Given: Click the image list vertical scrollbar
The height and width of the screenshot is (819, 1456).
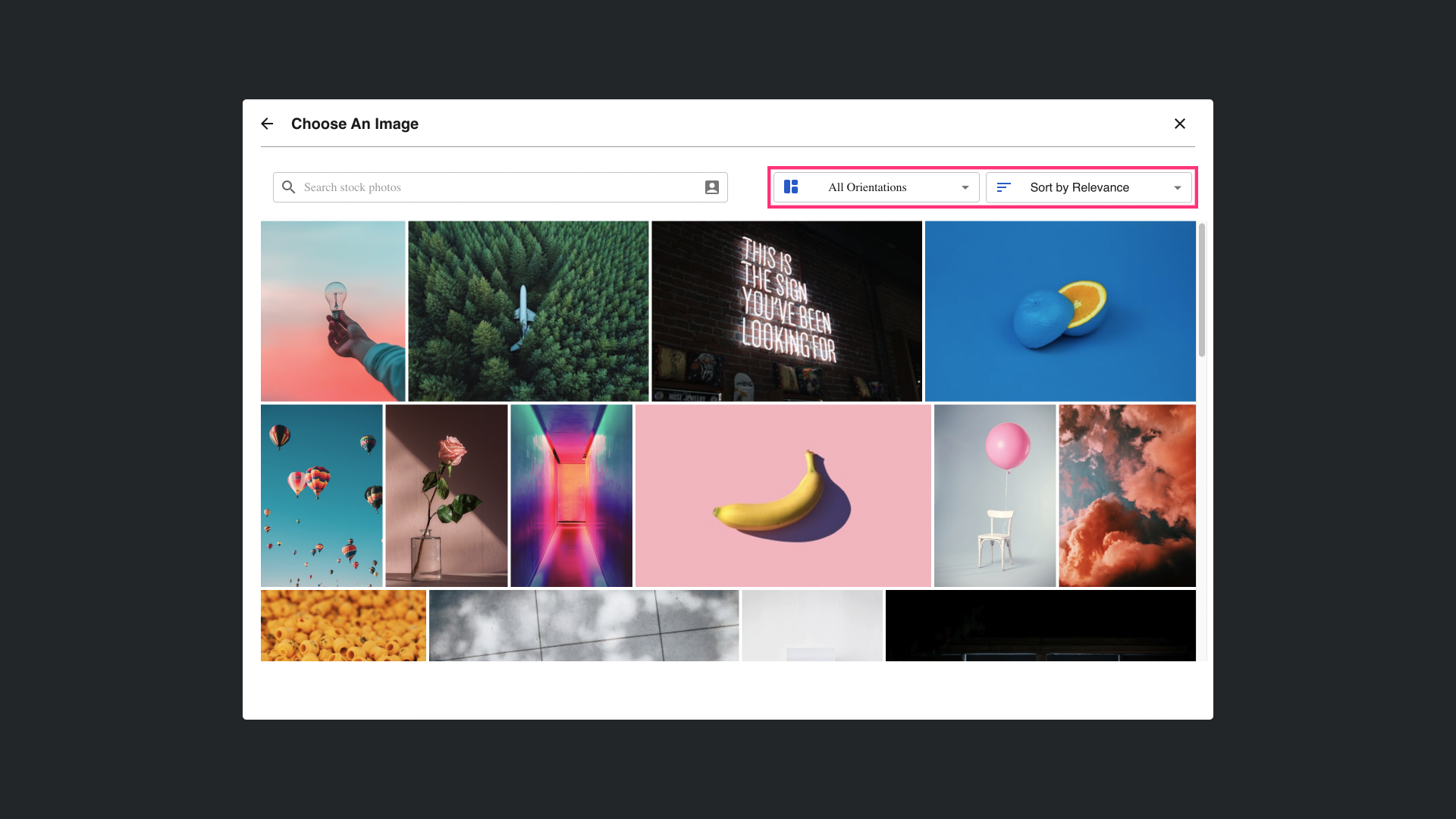Looking at the screenshot, I should pyautogui.click(x=1201, y=290).
